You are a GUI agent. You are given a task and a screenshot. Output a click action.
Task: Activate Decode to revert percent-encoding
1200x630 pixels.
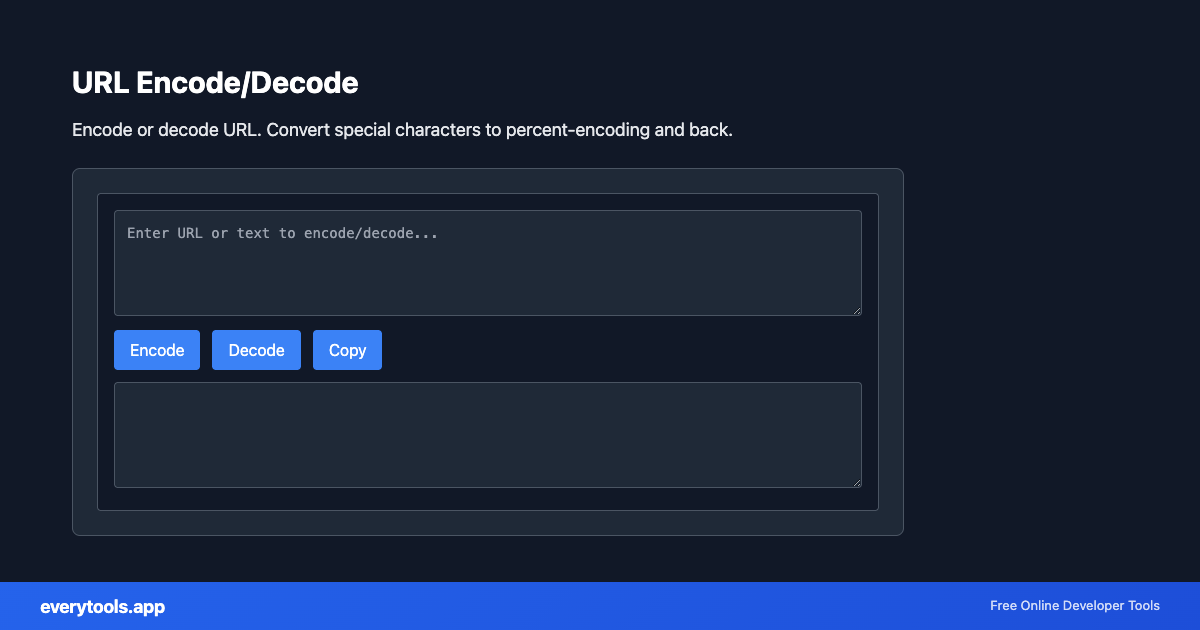[256, 349]
